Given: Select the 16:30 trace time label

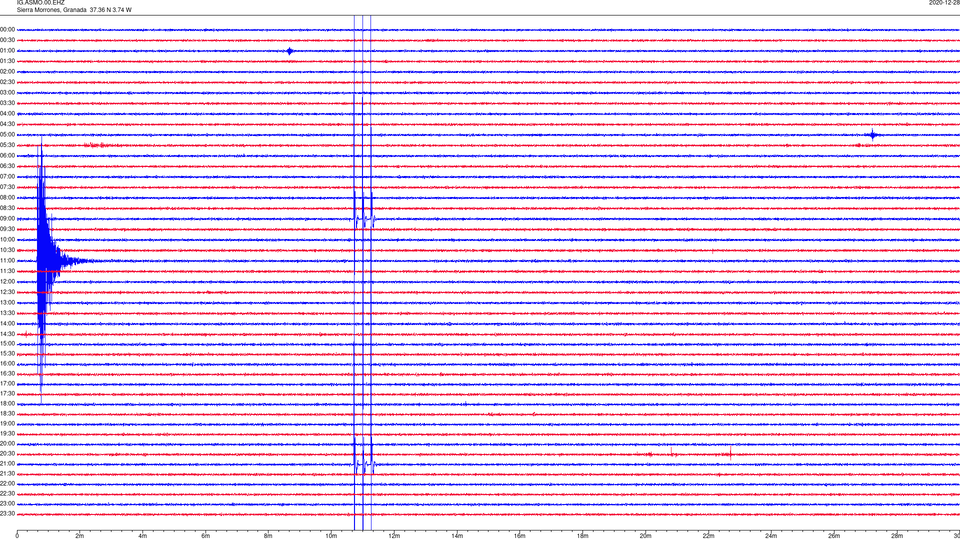Looking at the screenshot, I should 7,373.
